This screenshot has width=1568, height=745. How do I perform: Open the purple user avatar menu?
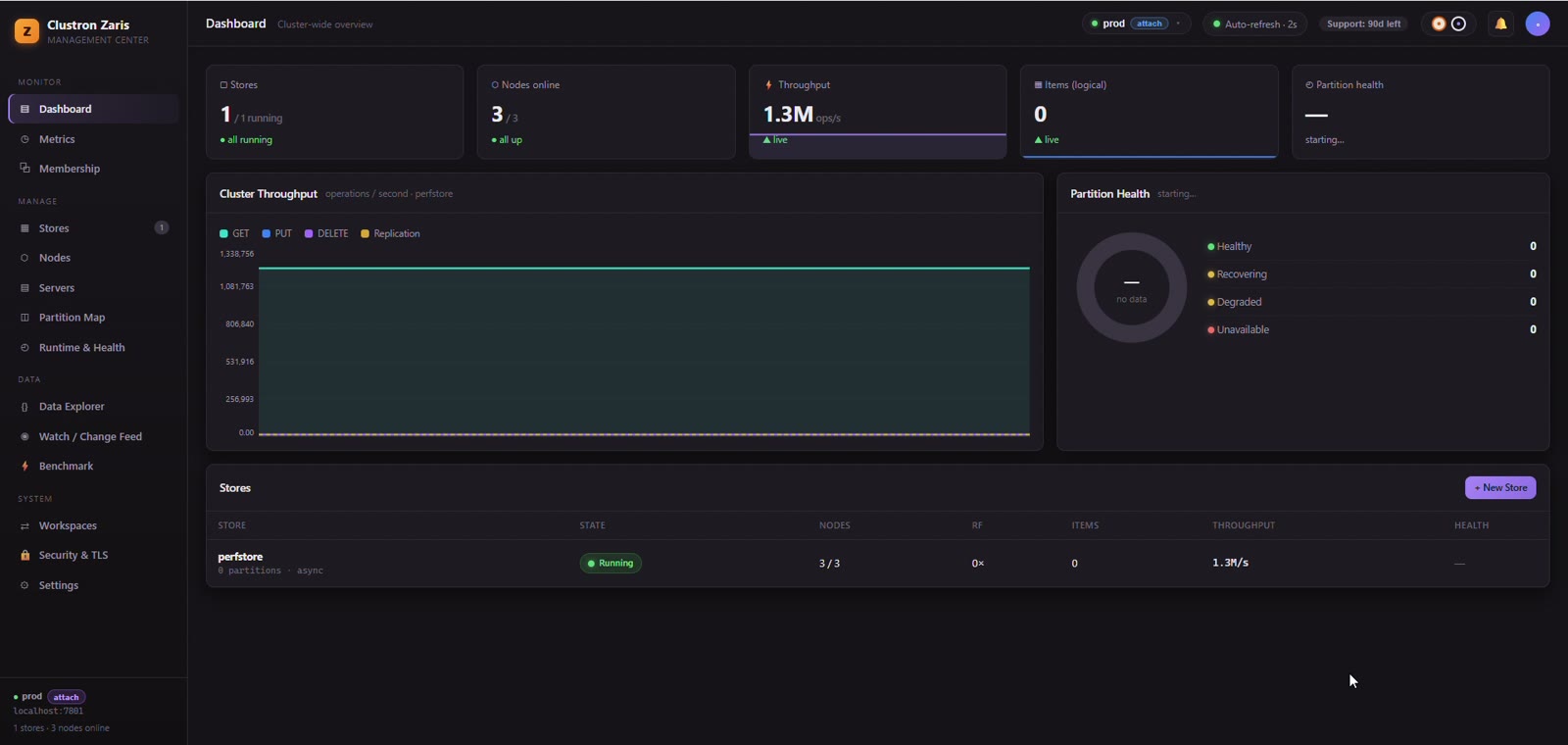pos(1538,24)
